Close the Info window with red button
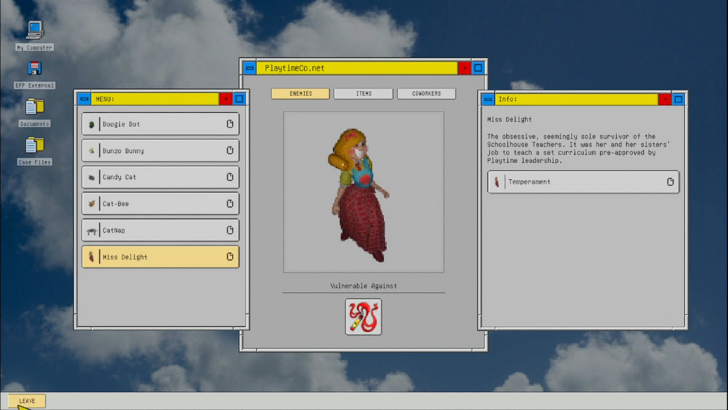The width and height of the screenshot is (728, 410). coord(664,99)
